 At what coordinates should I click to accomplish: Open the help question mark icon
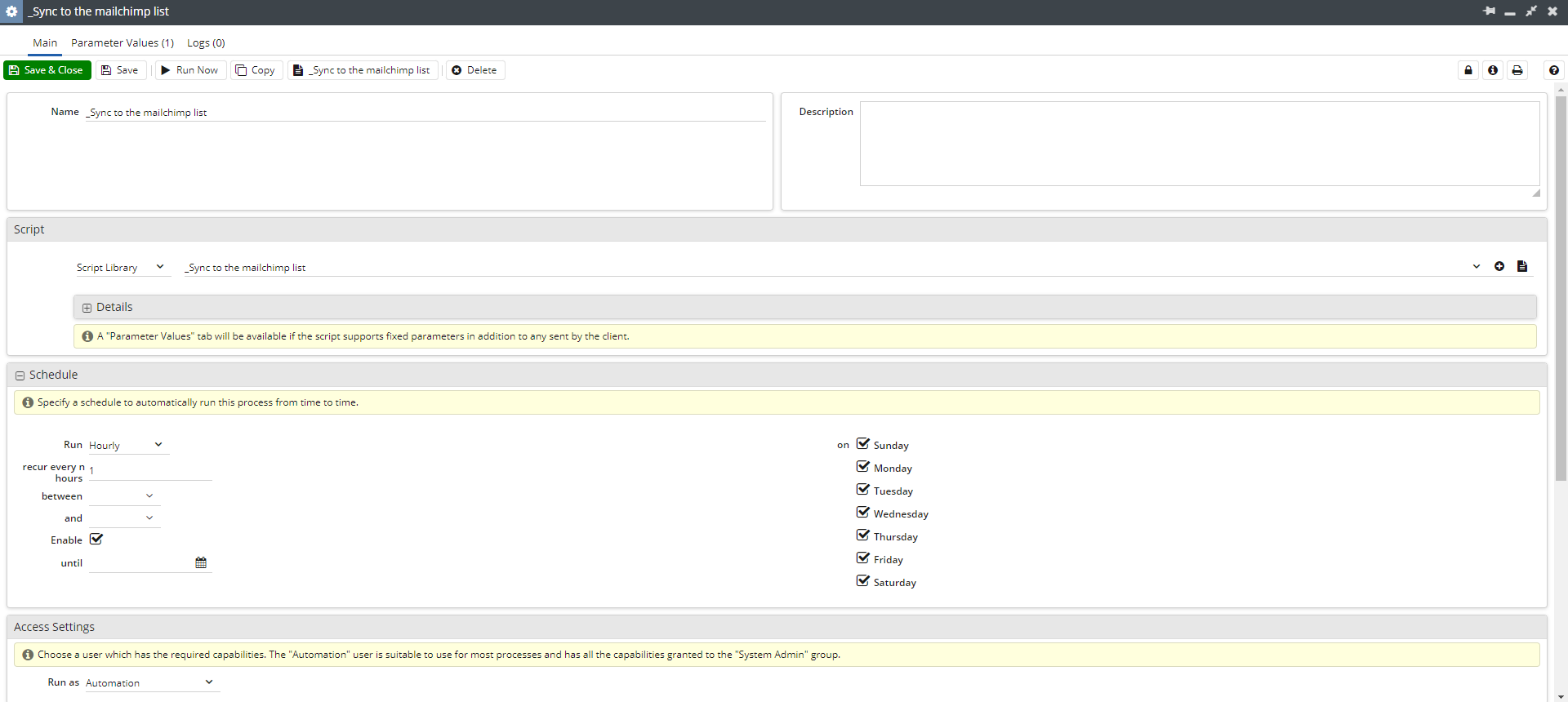pyautogui.click(x=1554, y=70)
